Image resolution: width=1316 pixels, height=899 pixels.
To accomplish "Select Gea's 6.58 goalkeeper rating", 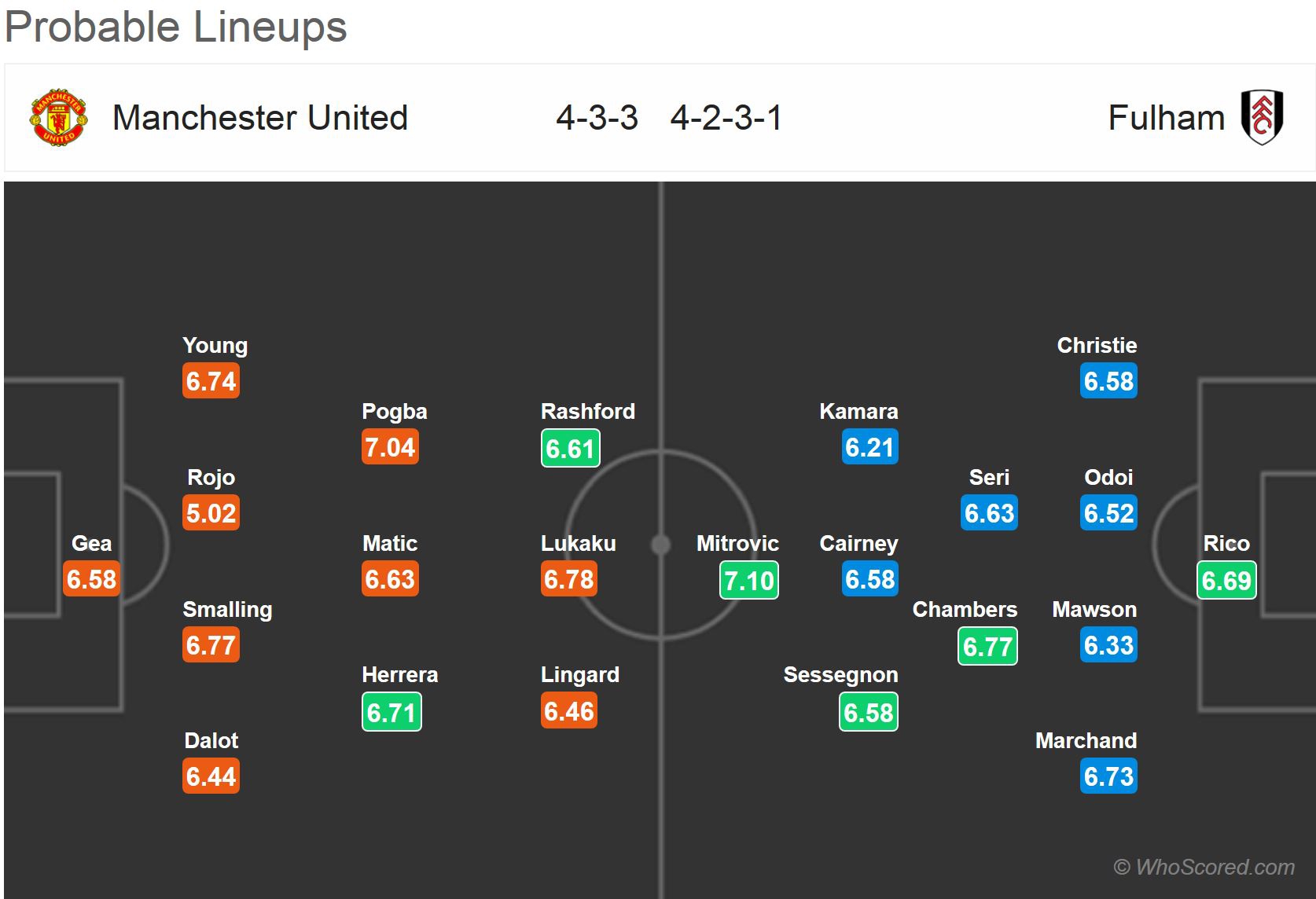I will (91, 579).
